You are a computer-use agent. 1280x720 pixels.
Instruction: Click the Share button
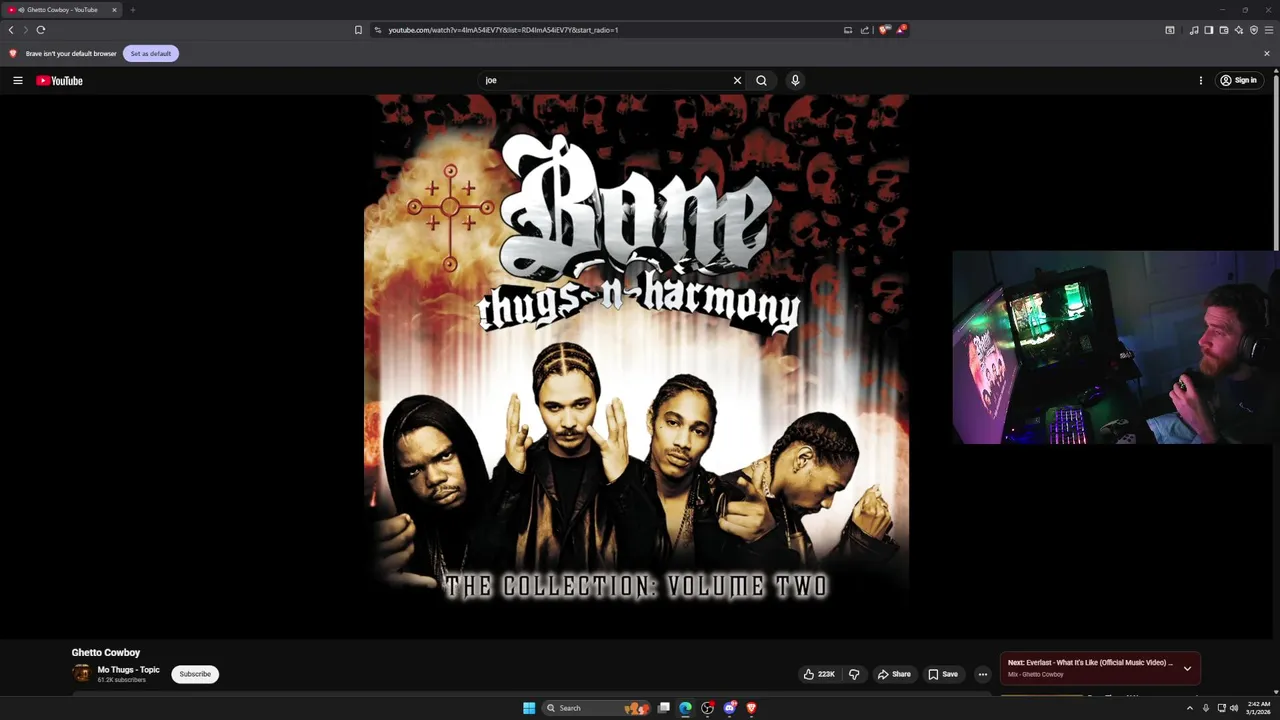[x=894, y=674]
